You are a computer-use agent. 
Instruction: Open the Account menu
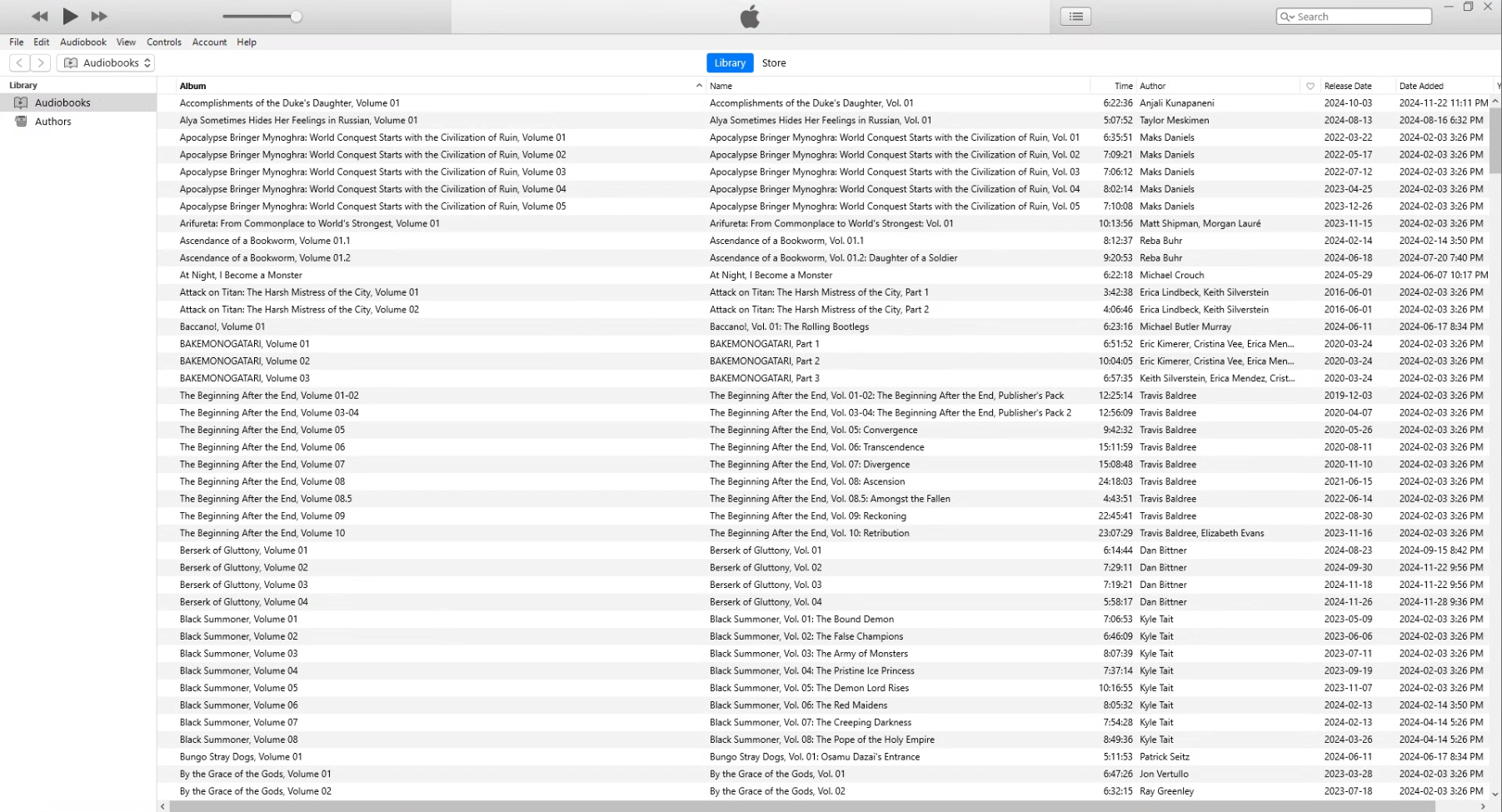[x=209, y=42]
